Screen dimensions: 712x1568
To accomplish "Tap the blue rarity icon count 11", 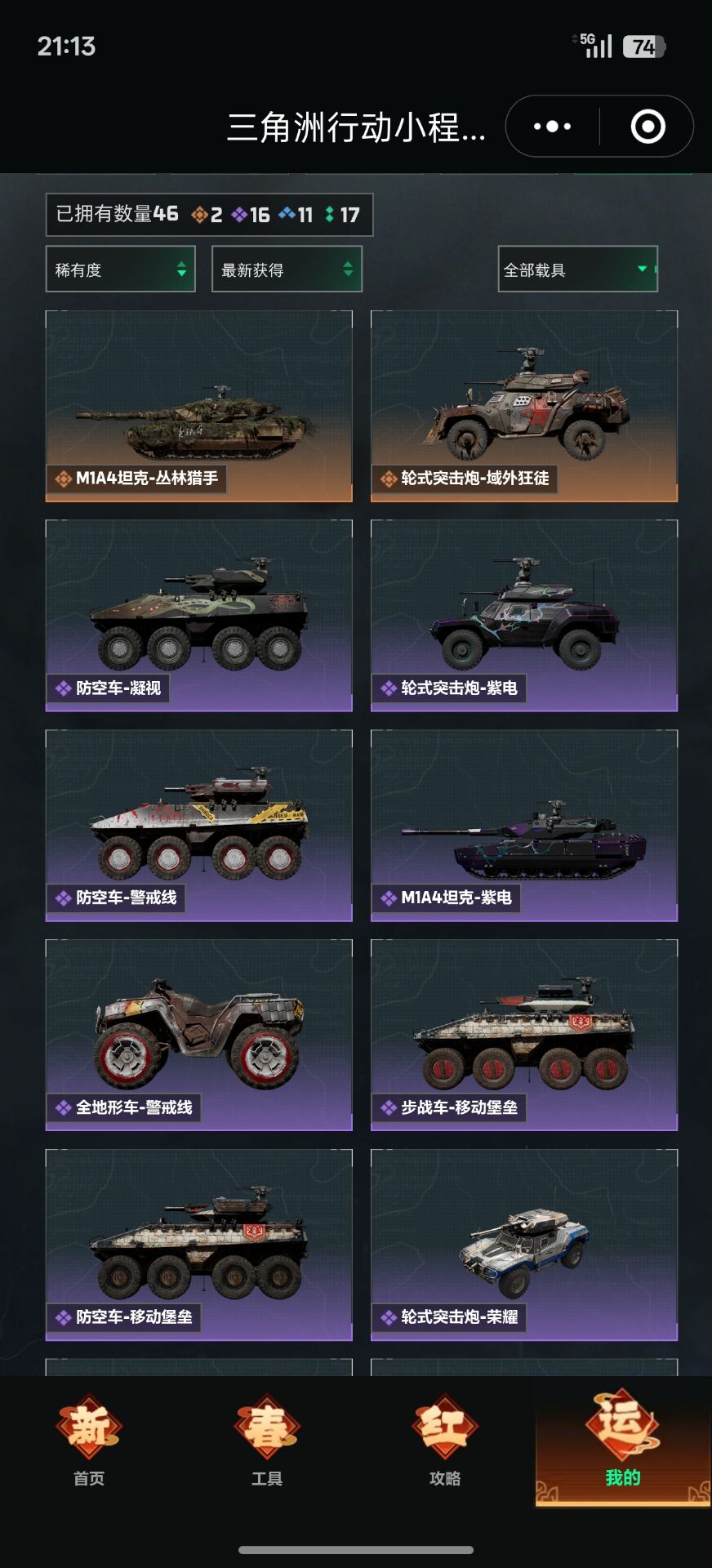I will click(296, 215).
